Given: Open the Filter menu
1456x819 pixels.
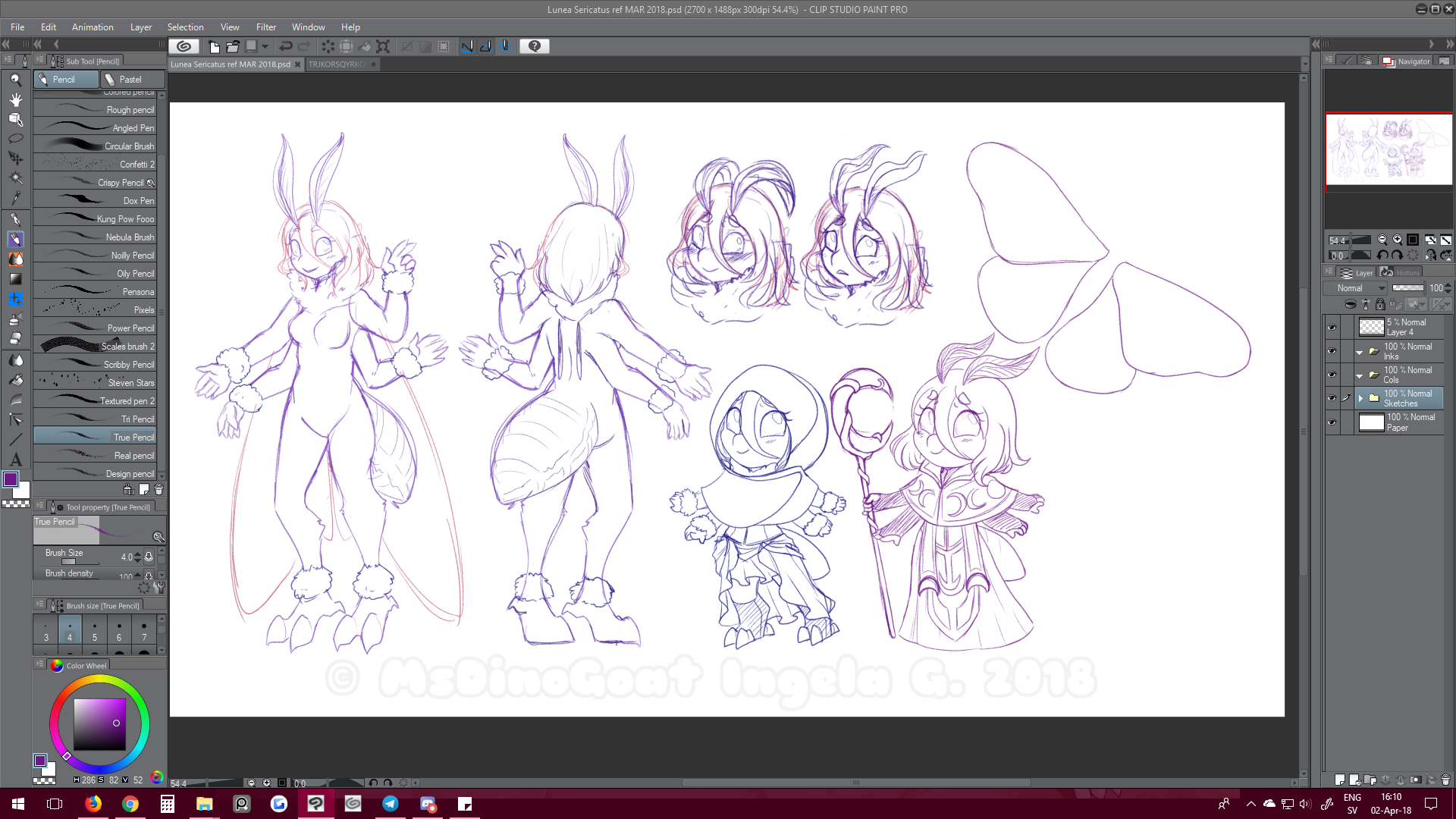Looking at the screenshot, I should click(x=265, y=27).
